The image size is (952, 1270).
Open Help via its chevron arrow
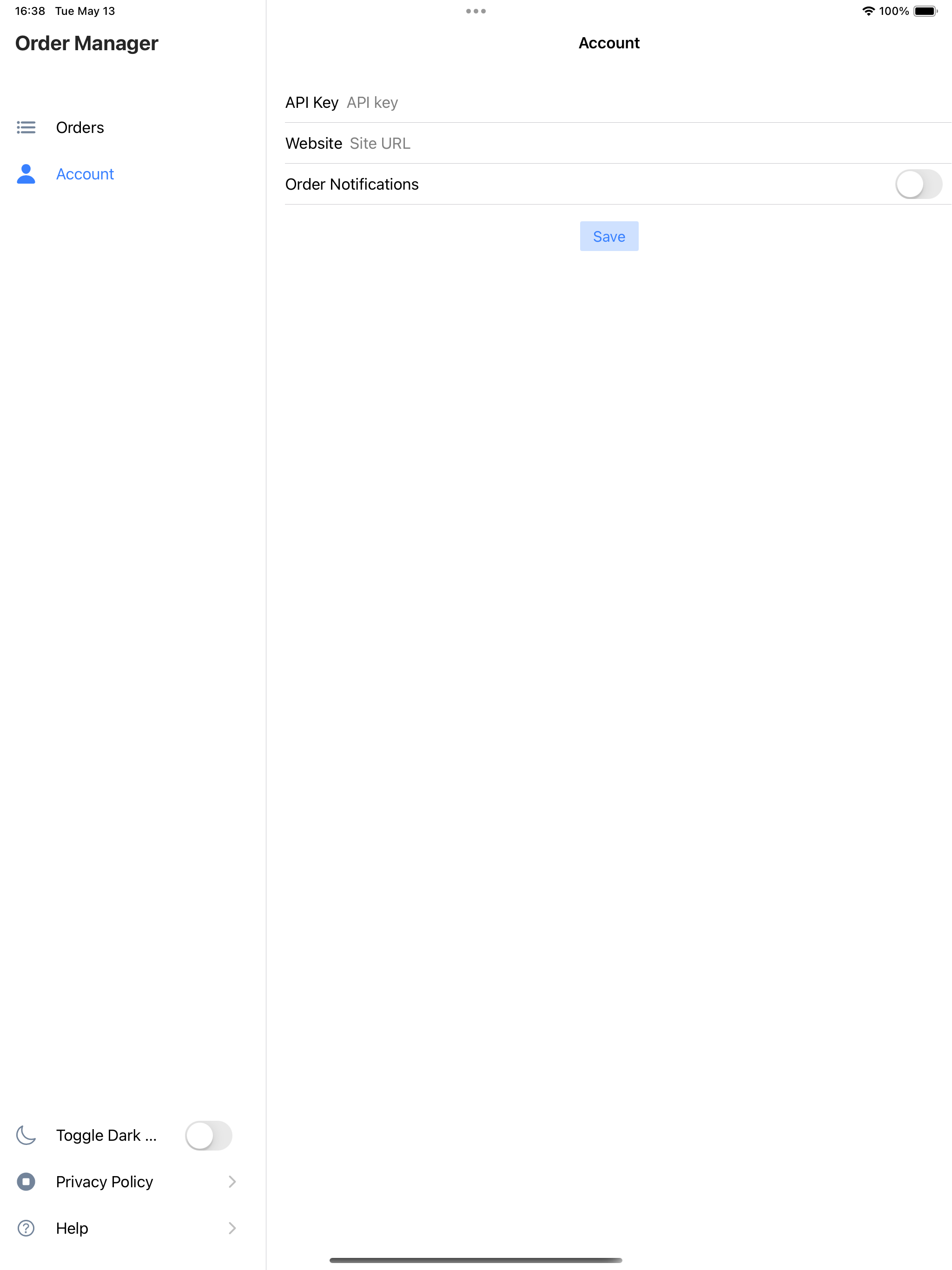[232, 1228]
